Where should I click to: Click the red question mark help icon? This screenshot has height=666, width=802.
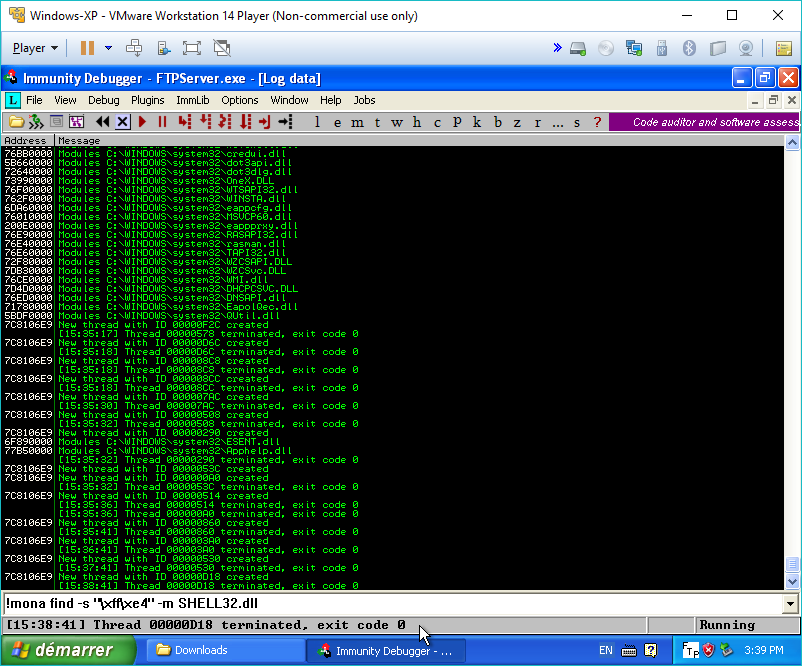pyautogui.click(x=597, y=122)
